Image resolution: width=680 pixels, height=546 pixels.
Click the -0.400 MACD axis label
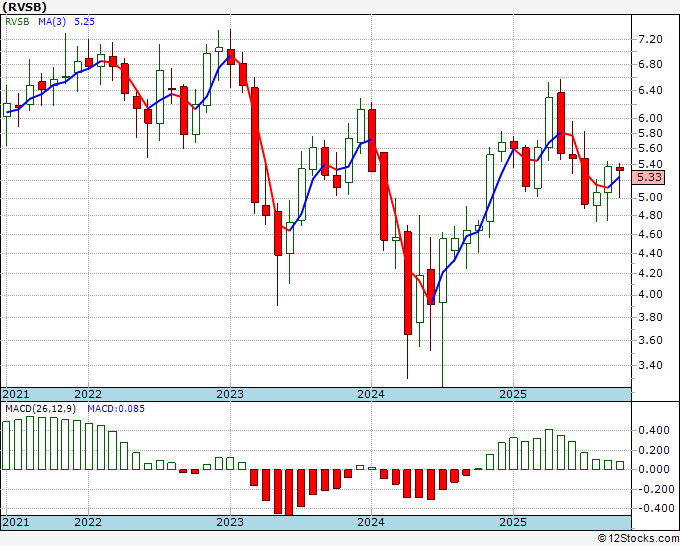click(654, 508)
